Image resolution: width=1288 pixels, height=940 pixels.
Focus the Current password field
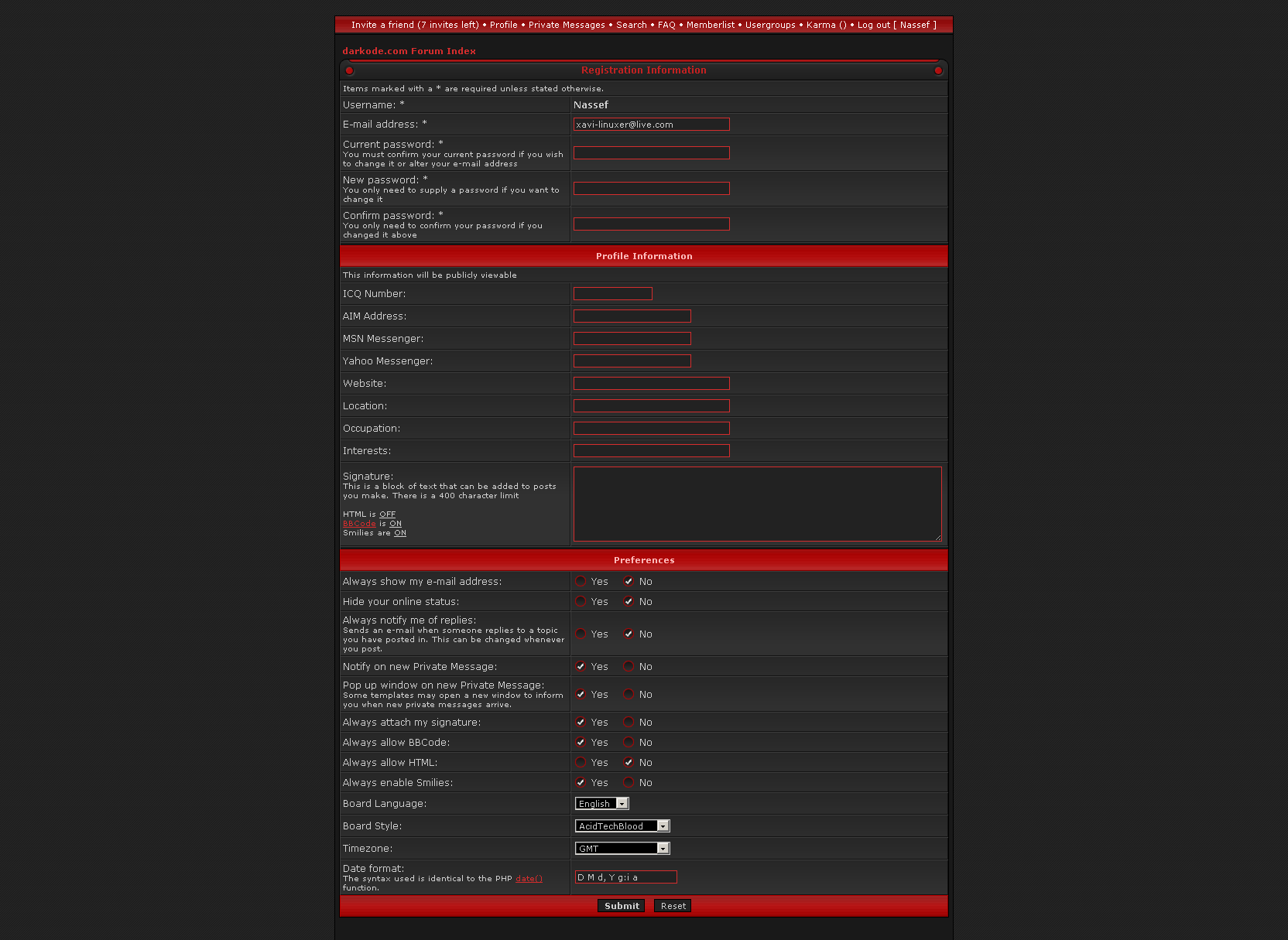pos(651,153)
